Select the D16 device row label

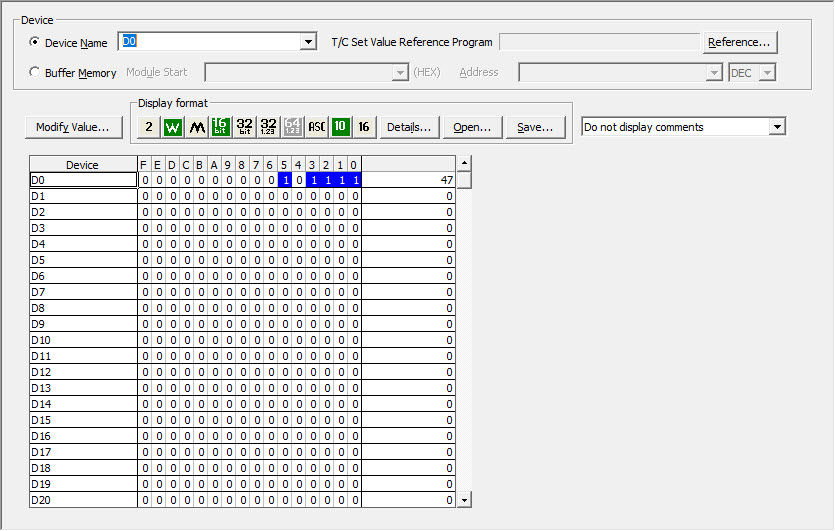pos(84,436)
